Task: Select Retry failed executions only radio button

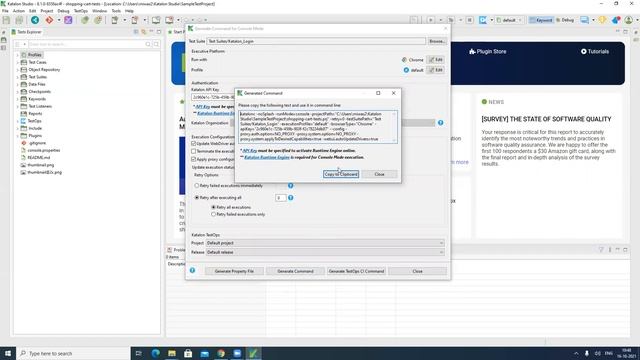Action: coord(213,214)
